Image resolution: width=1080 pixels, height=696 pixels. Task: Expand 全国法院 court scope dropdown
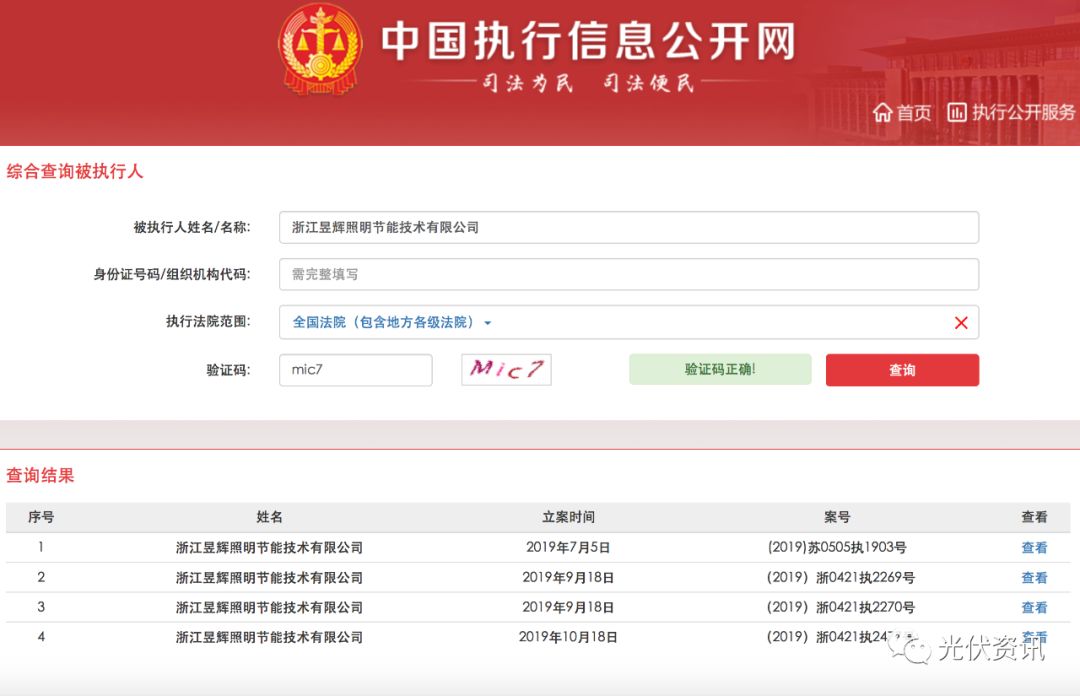392,323
